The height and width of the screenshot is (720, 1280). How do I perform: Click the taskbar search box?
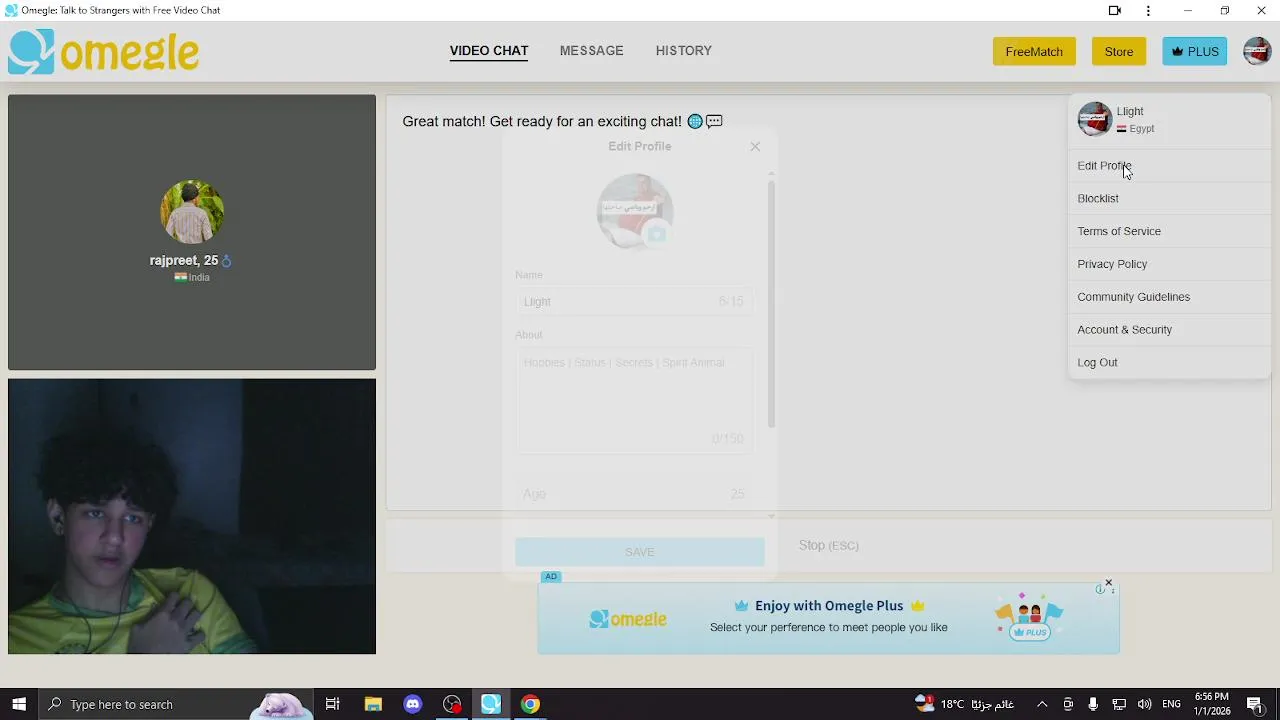coord(175,704)
